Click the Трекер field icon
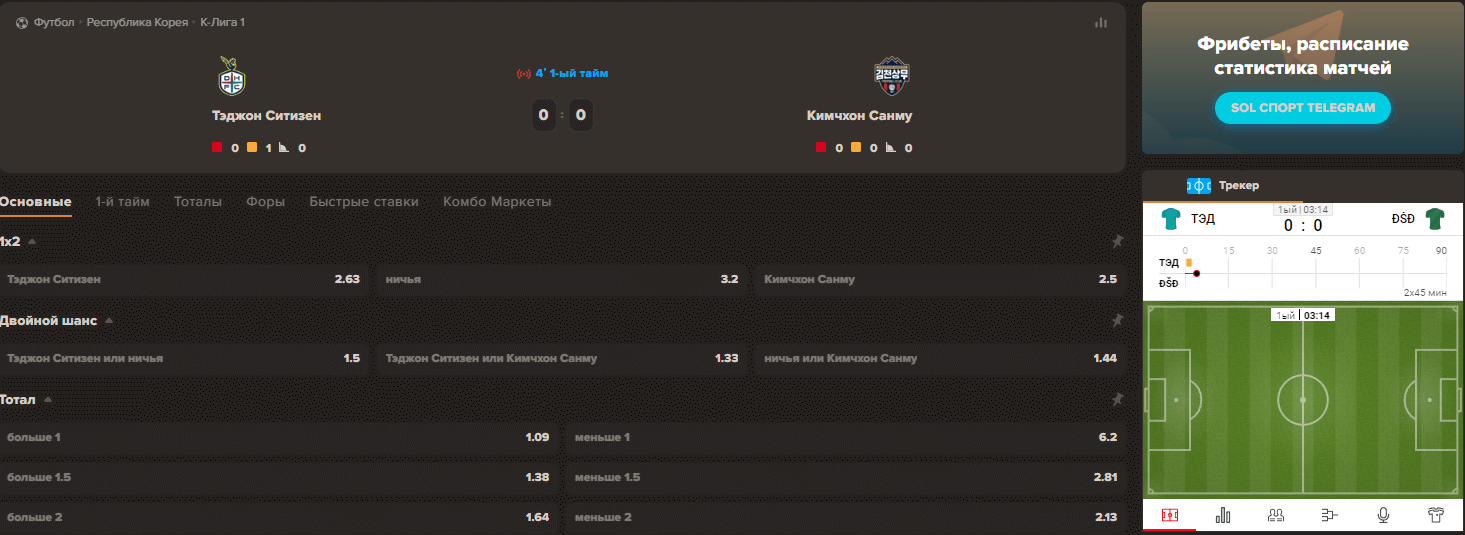The image size is (1465, 535). coord(1199,186)
